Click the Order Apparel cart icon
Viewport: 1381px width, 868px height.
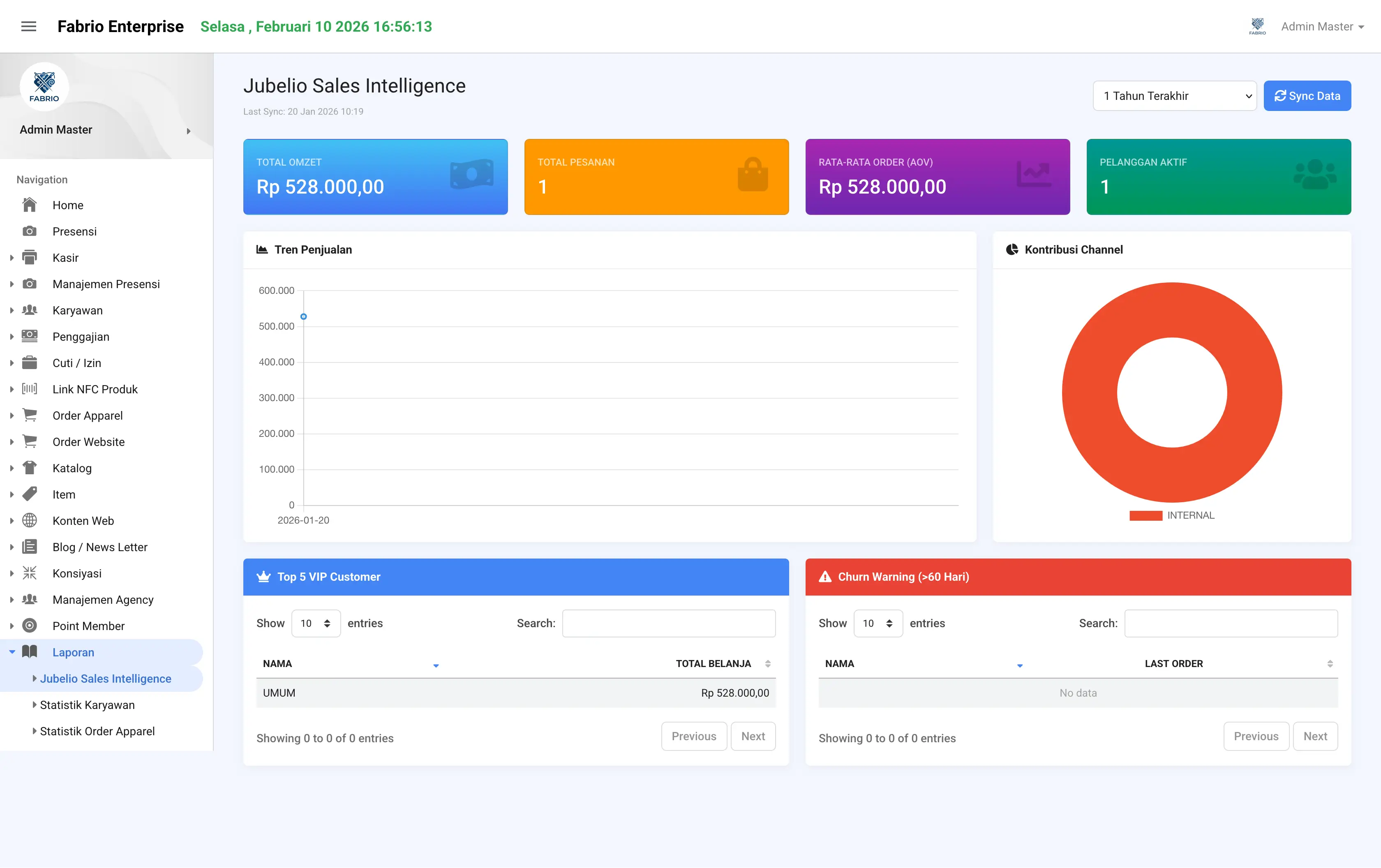[x=29, y=415]
